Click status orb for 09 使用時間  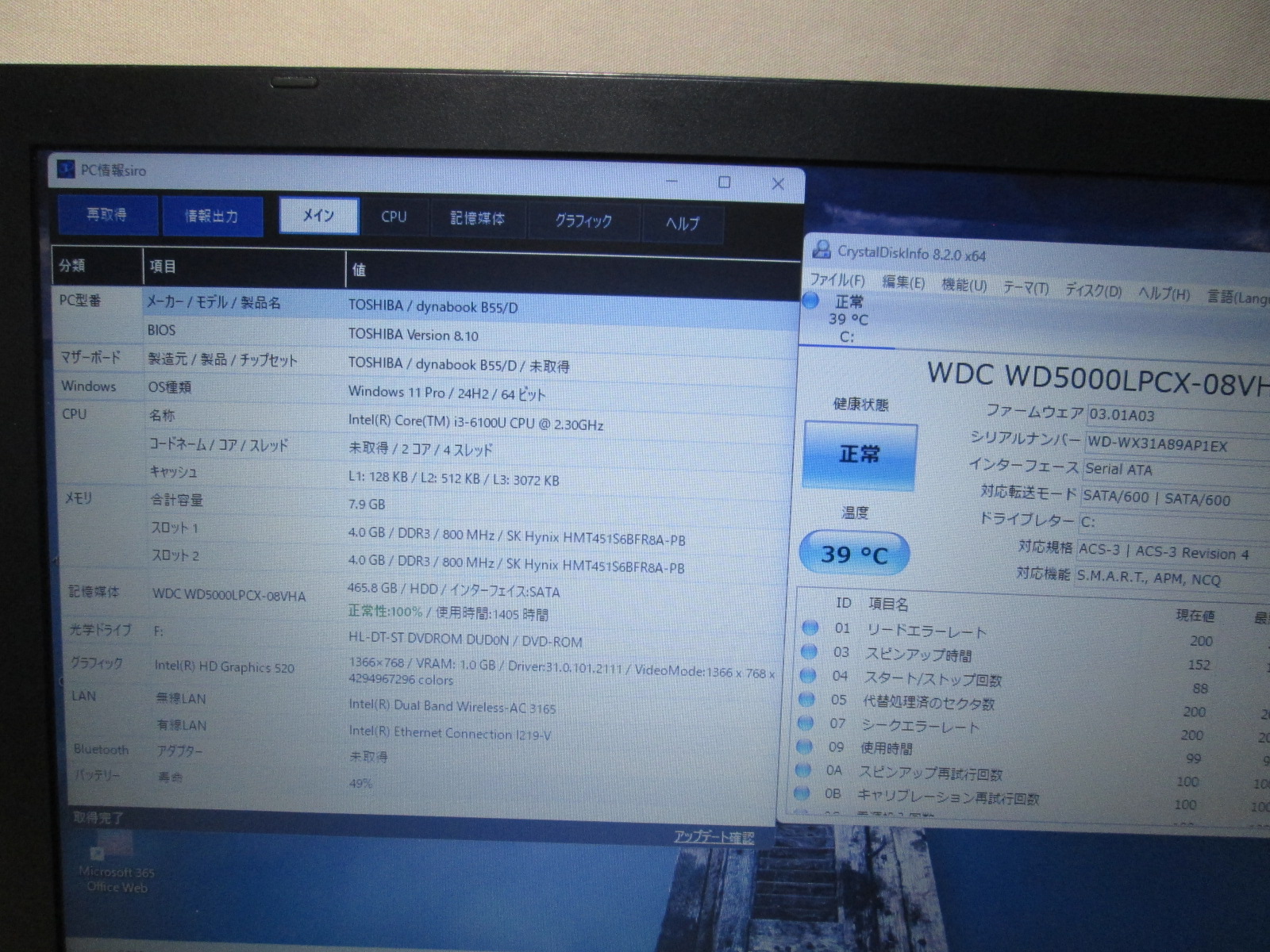pos(804,747)
